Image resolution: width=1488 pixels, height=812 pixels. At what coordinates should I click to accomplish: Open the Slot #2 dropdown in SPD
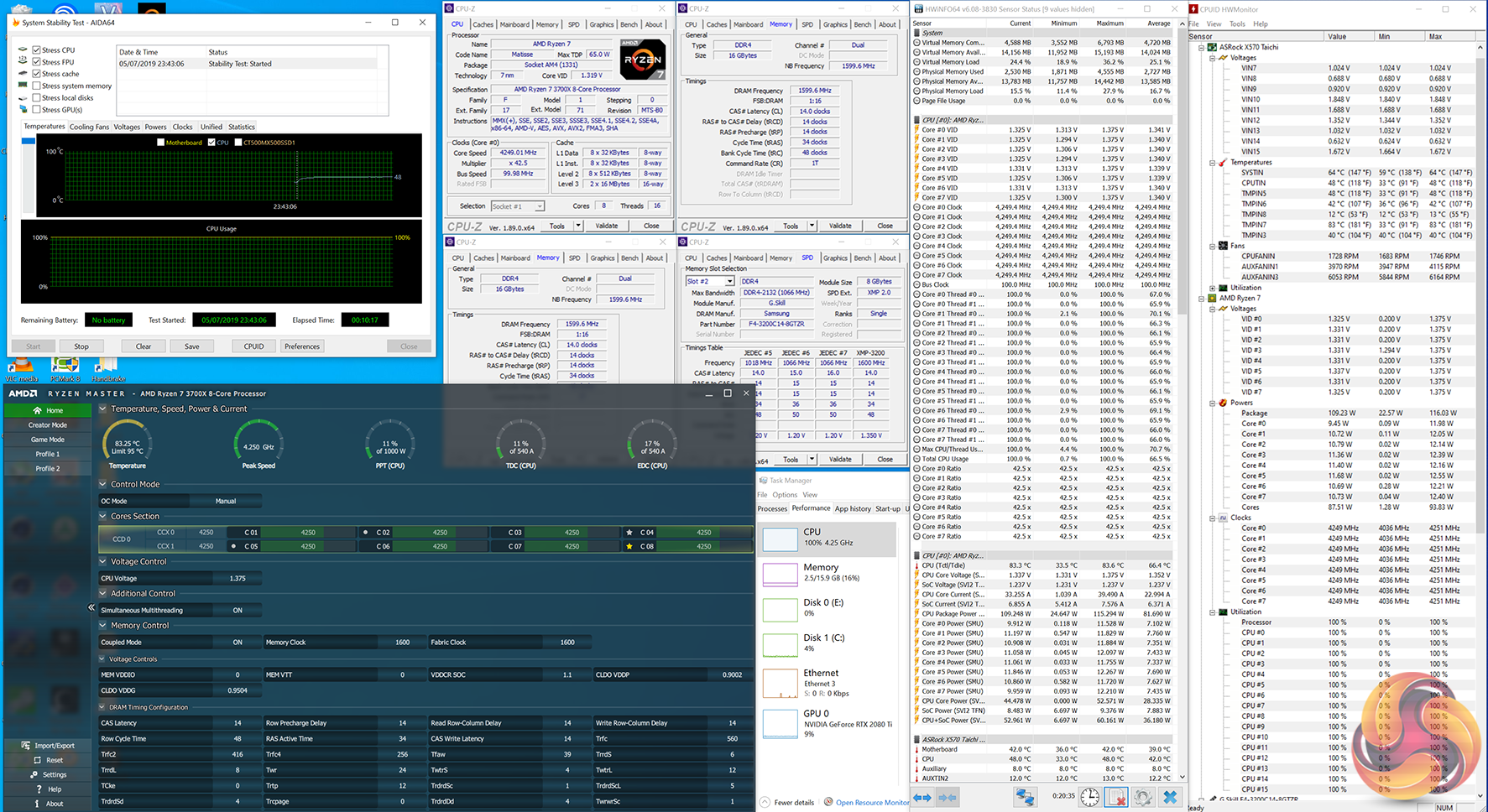point(729,282)
